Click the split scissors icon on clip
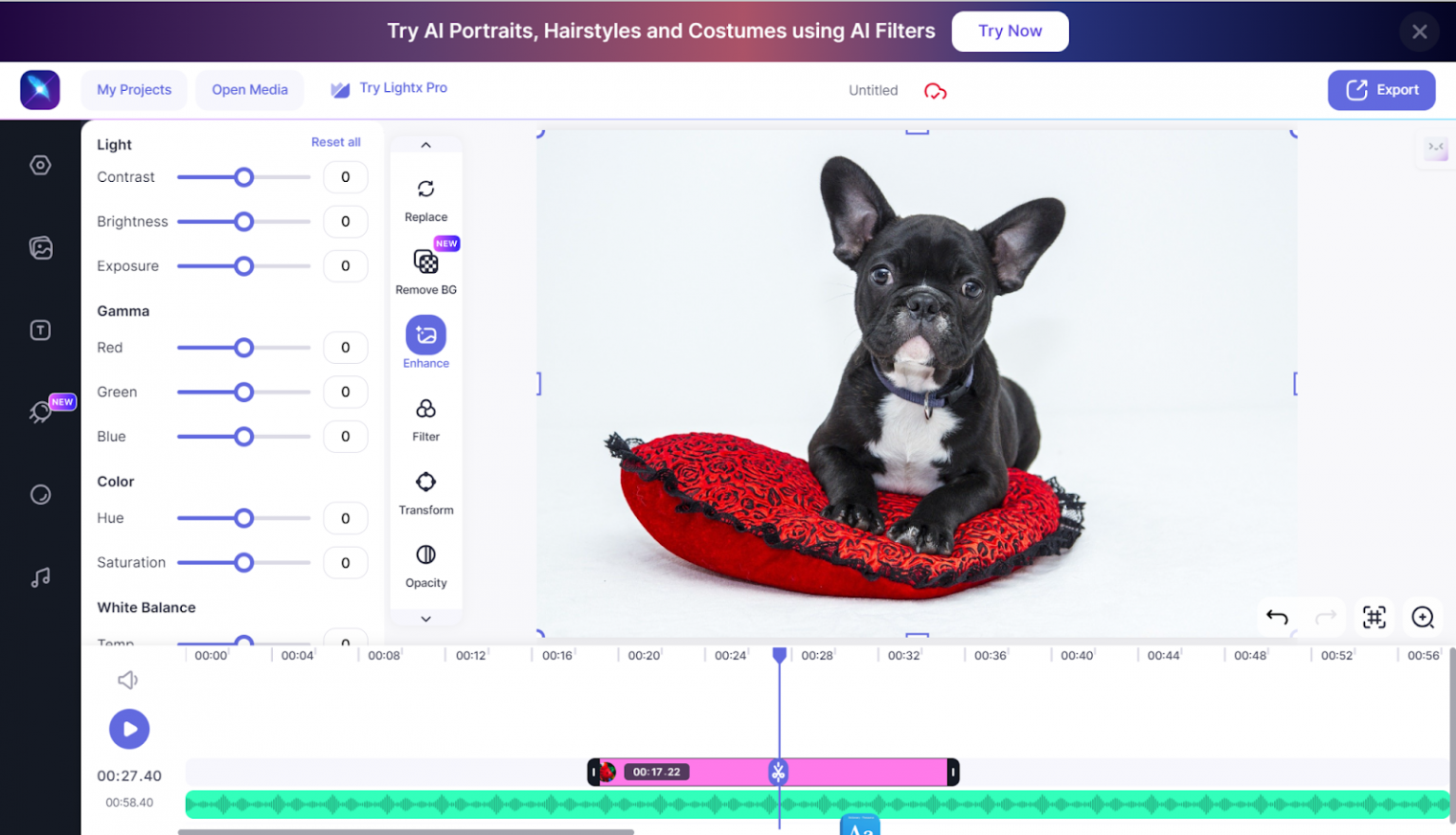Viewport: 1456px width, 835px height. click(778, 772)
